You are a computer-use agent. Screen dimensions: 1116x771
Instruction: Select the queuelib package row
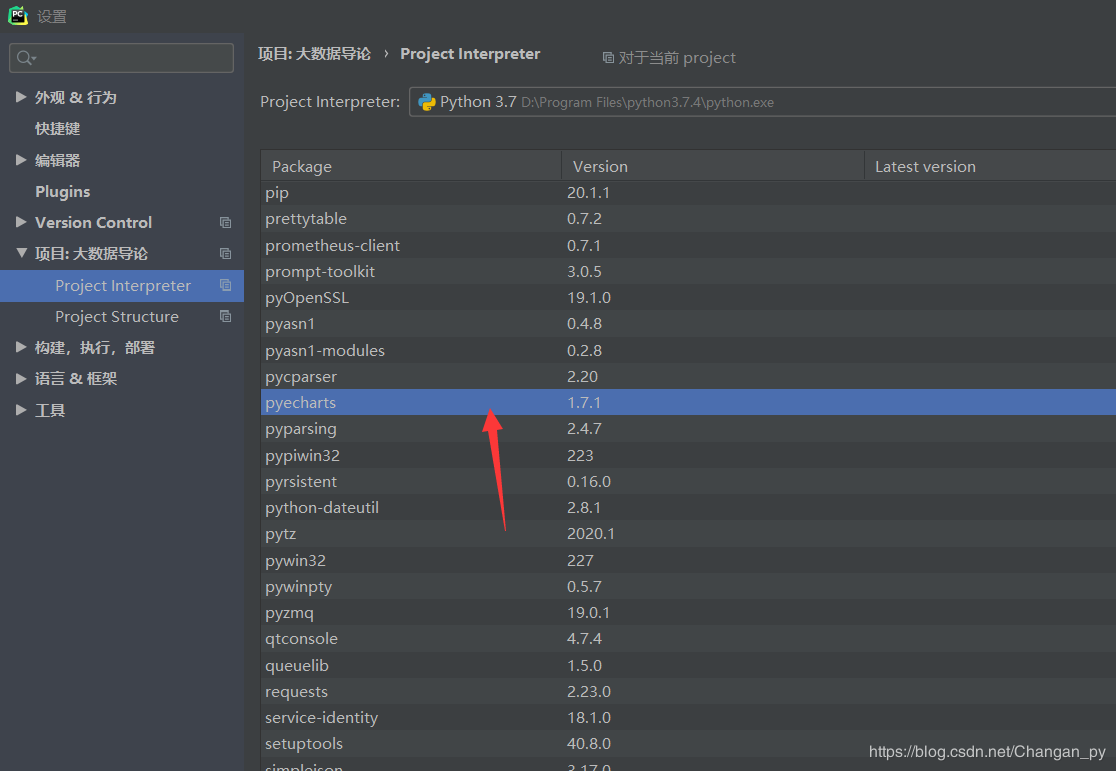click(688, 666)
